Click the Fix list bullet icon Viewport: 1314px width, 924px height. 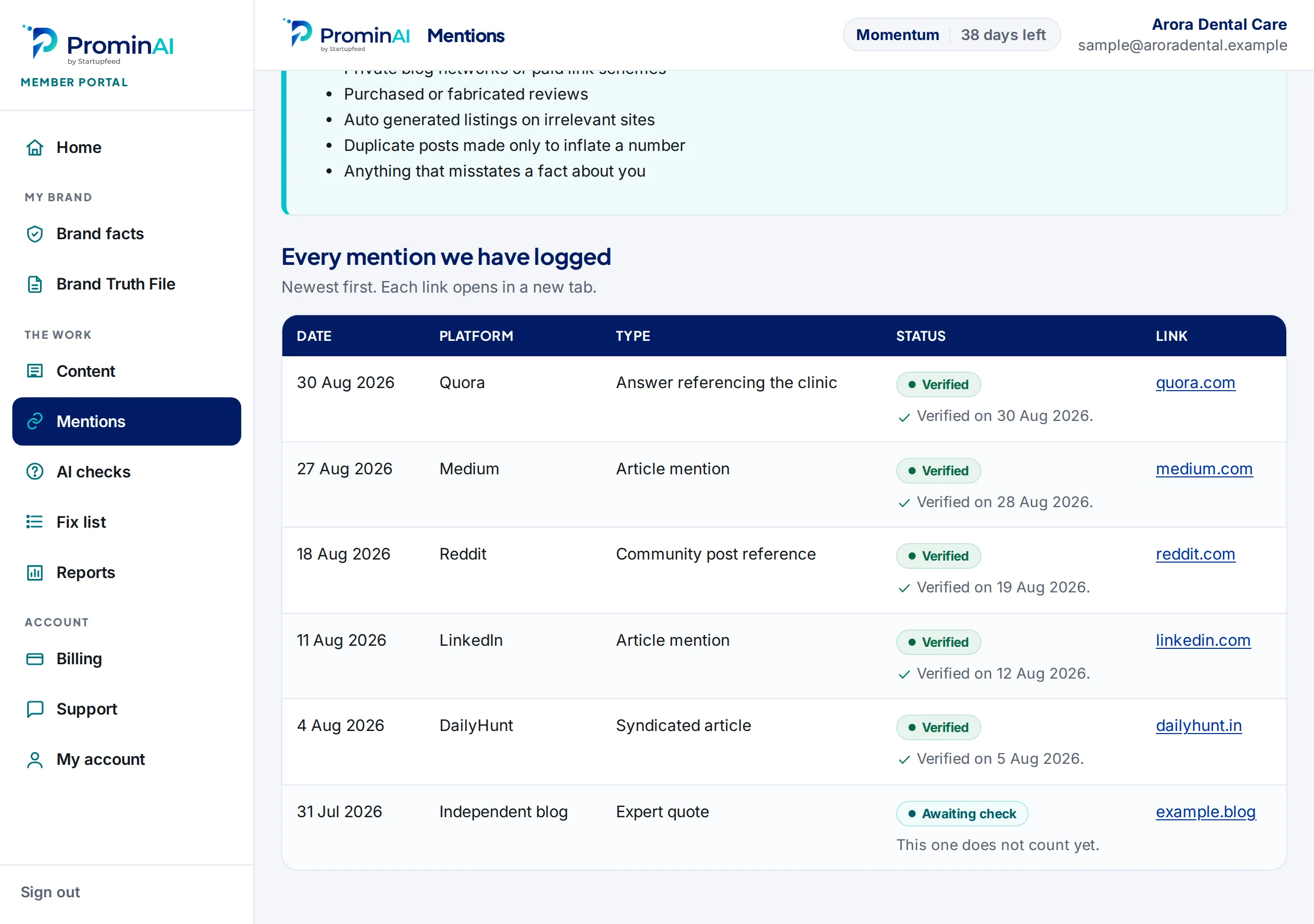click(x=35, y=522)
